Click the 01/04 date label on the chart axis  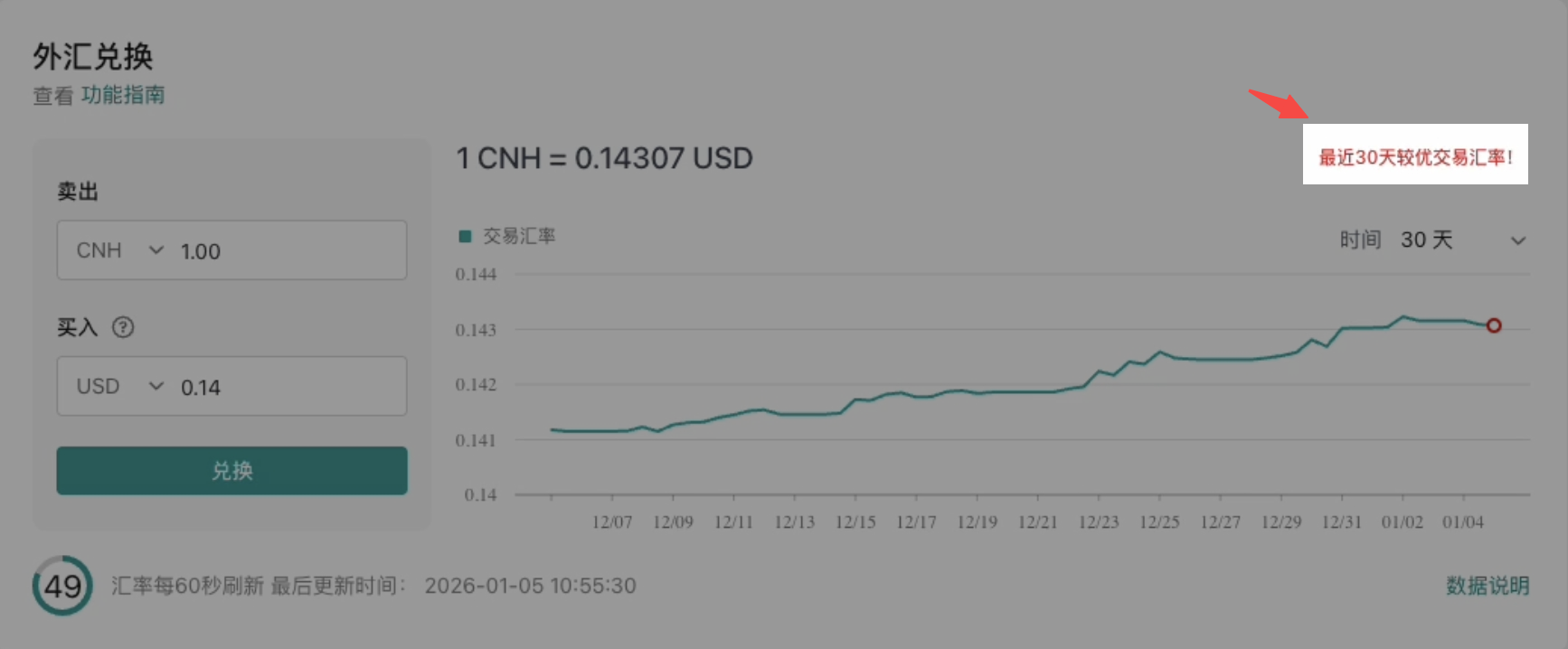point(1462,522)
